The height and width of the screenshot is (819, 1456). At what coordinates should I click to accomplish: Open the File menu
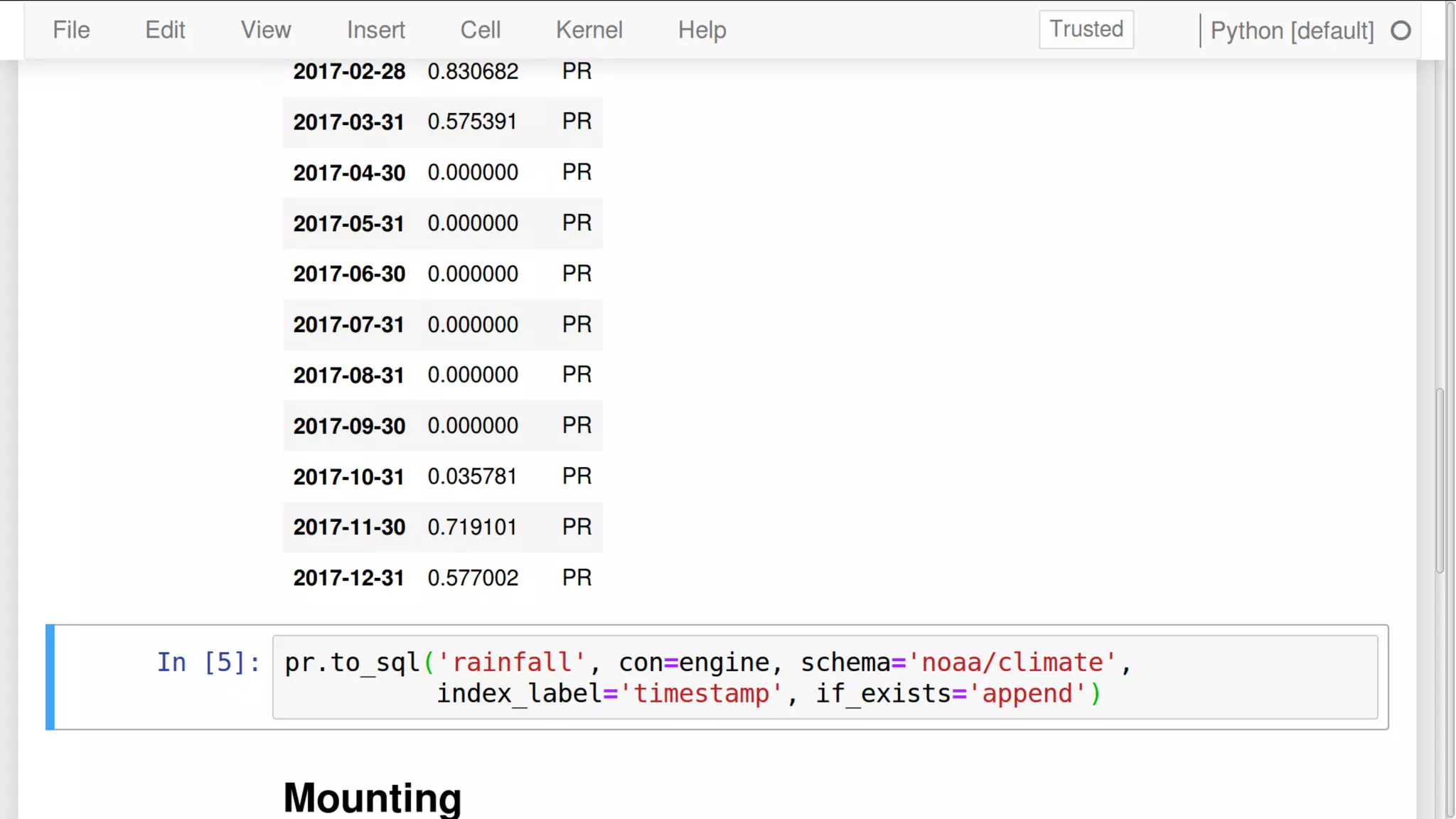71,30
